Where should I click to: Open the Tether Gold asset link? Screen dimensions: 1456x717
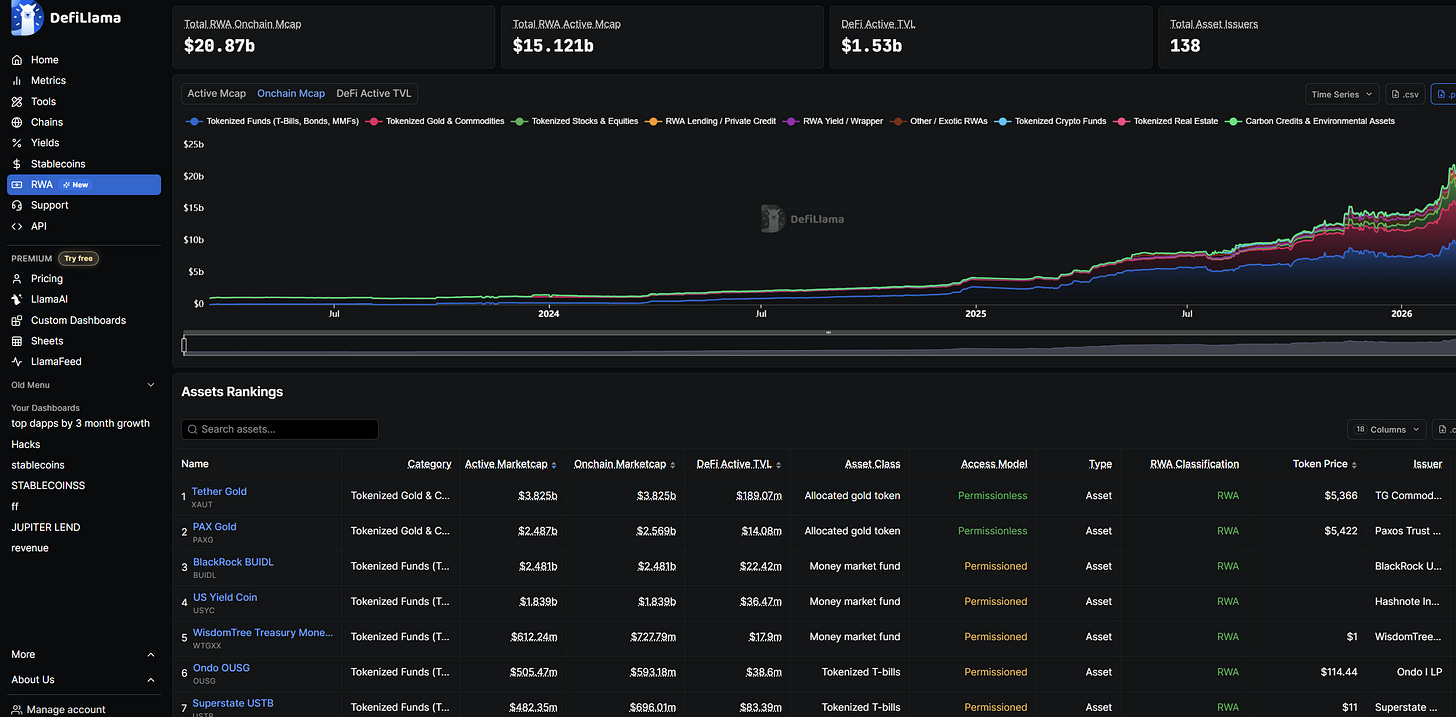tap(219, 492)
